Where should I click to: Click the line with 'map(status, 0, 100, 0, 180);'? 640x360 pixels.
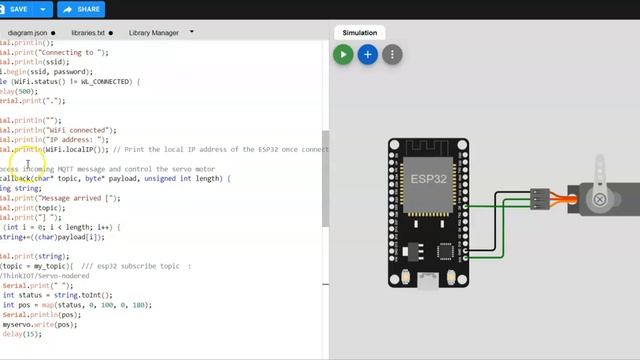pyautogui.click(x=77, y=305)
